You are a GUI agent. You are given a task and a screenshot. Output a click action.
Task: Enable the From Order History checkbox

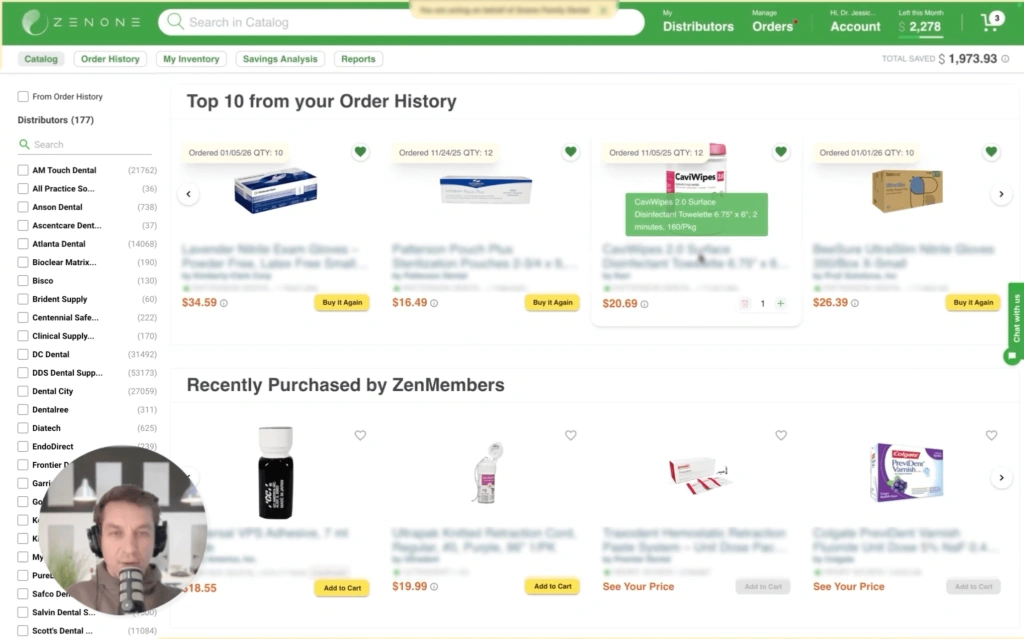pos(23,97)
